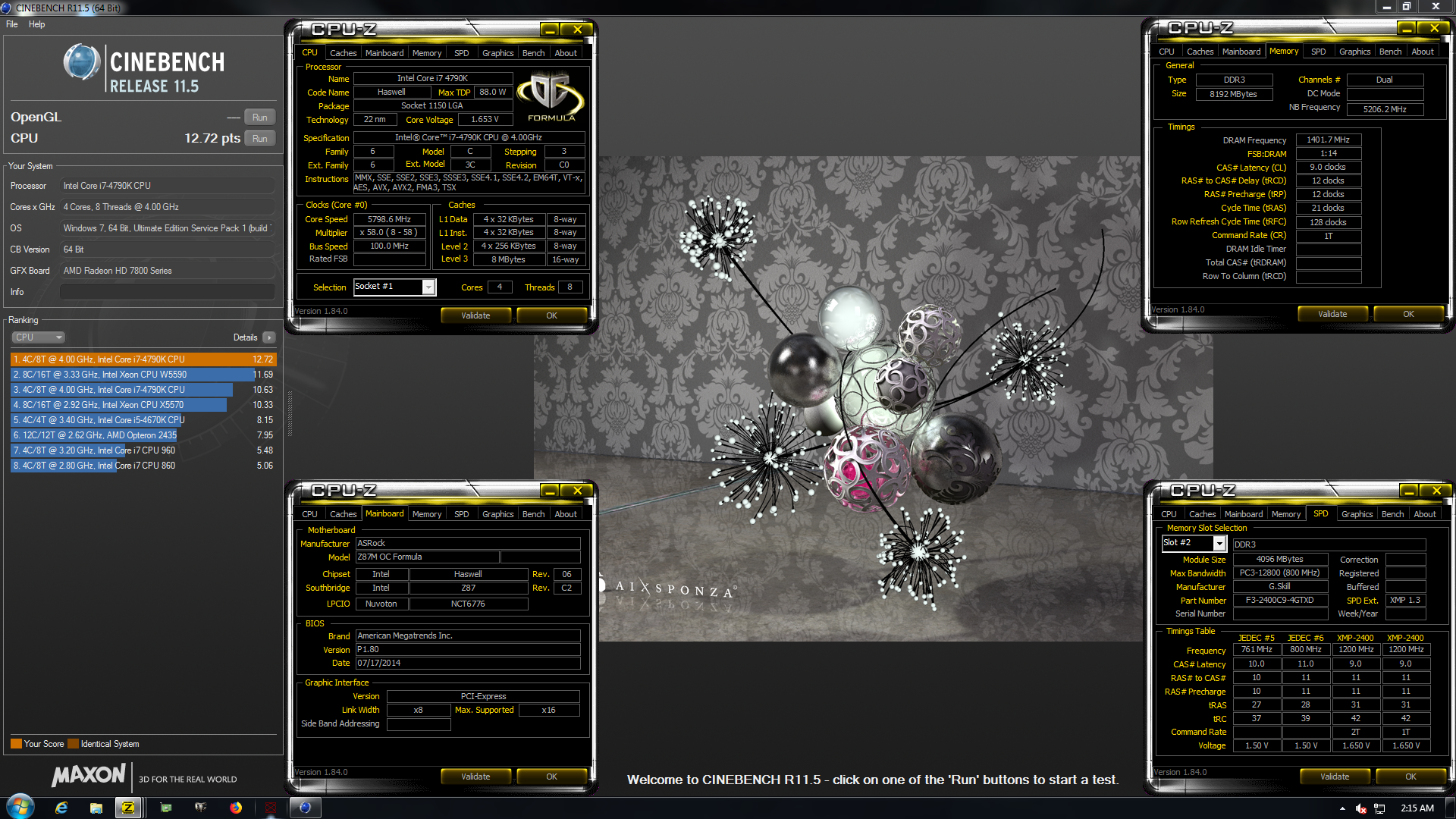The image size is (1456, 819).
Task: Launch Internet Explorer from the taskbar
Action: [61, 808]
